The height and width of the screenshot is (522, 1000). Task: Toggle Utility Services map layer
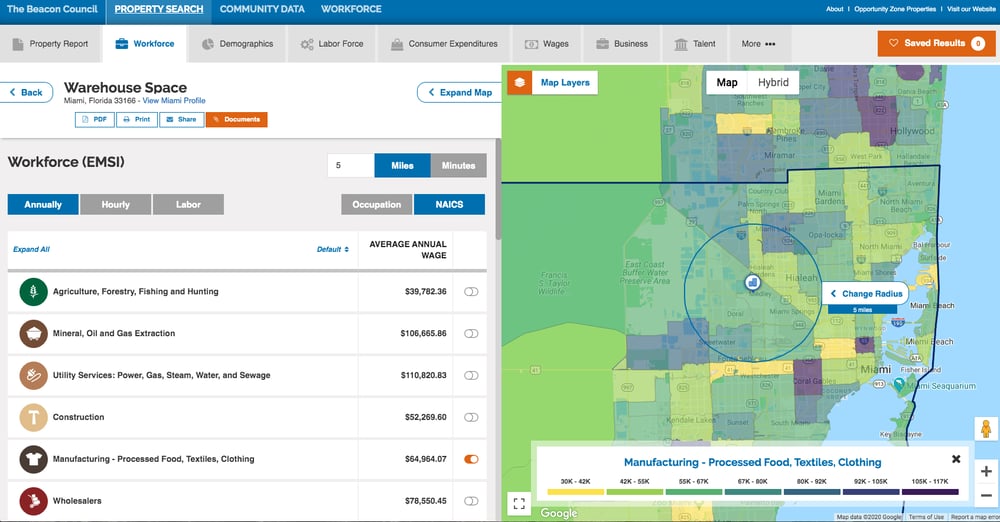tap(471, 375)
